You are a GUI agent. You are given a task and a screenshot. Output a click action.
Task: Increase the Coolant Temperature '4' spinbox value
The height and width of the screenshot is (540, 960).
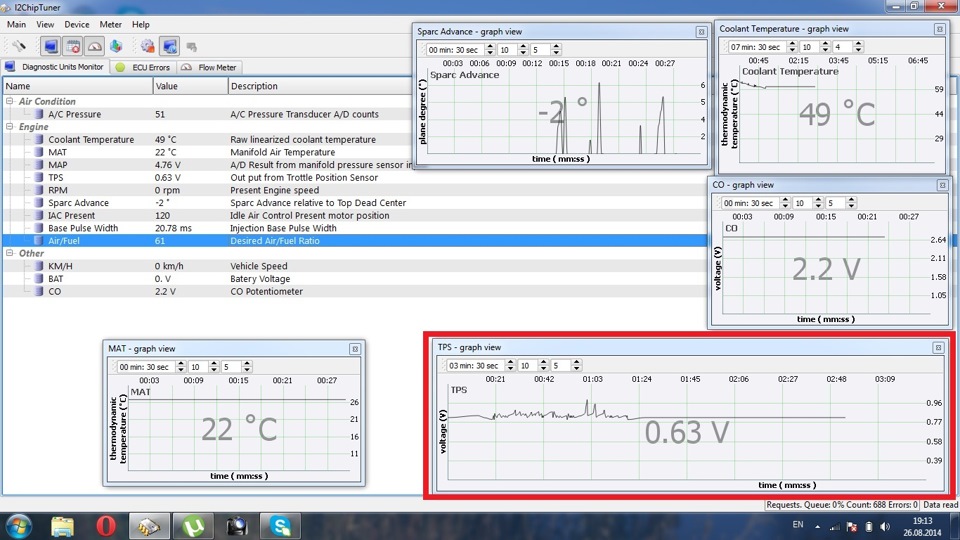(858, 44)
